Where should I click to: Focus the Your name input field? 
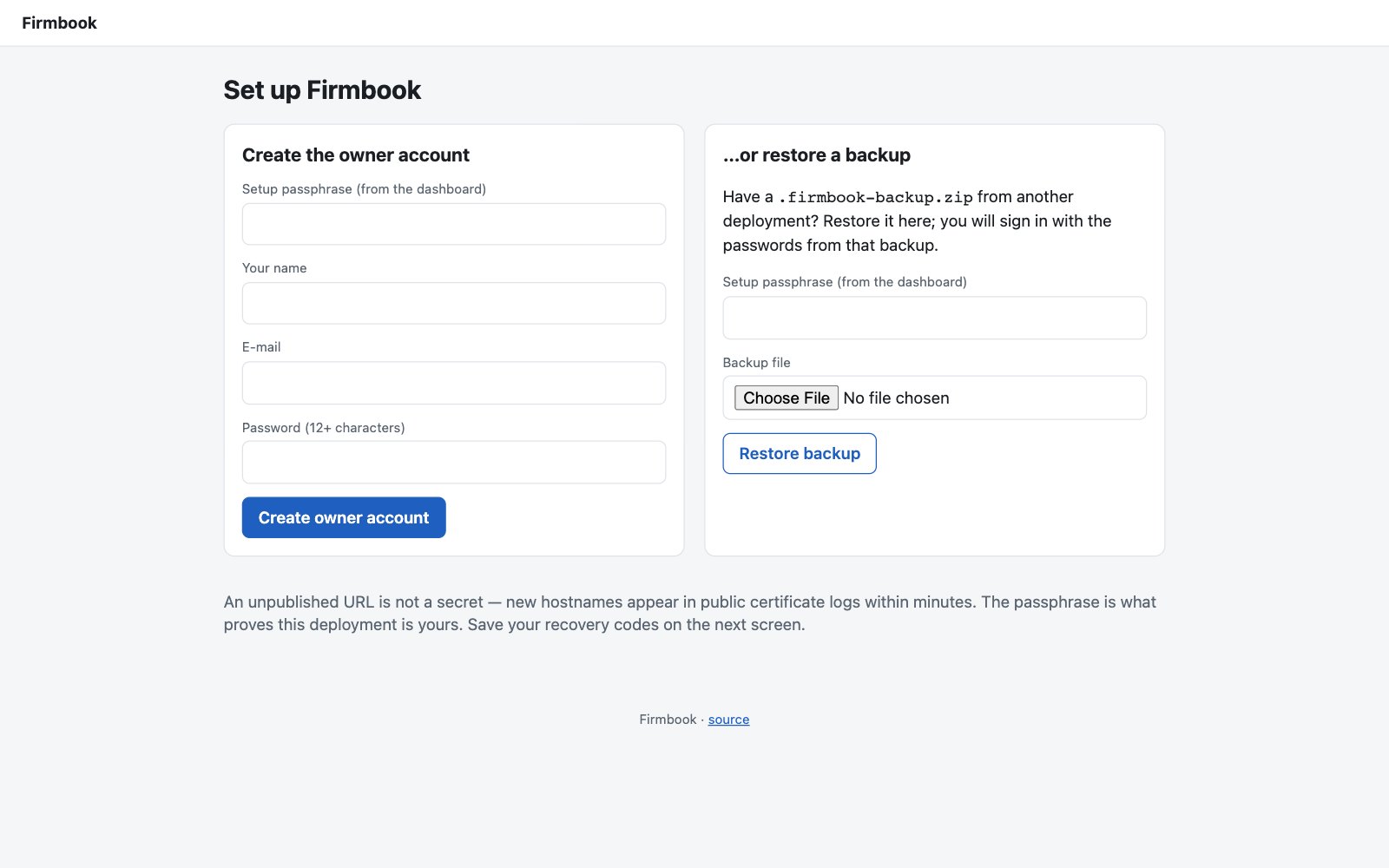454,303
